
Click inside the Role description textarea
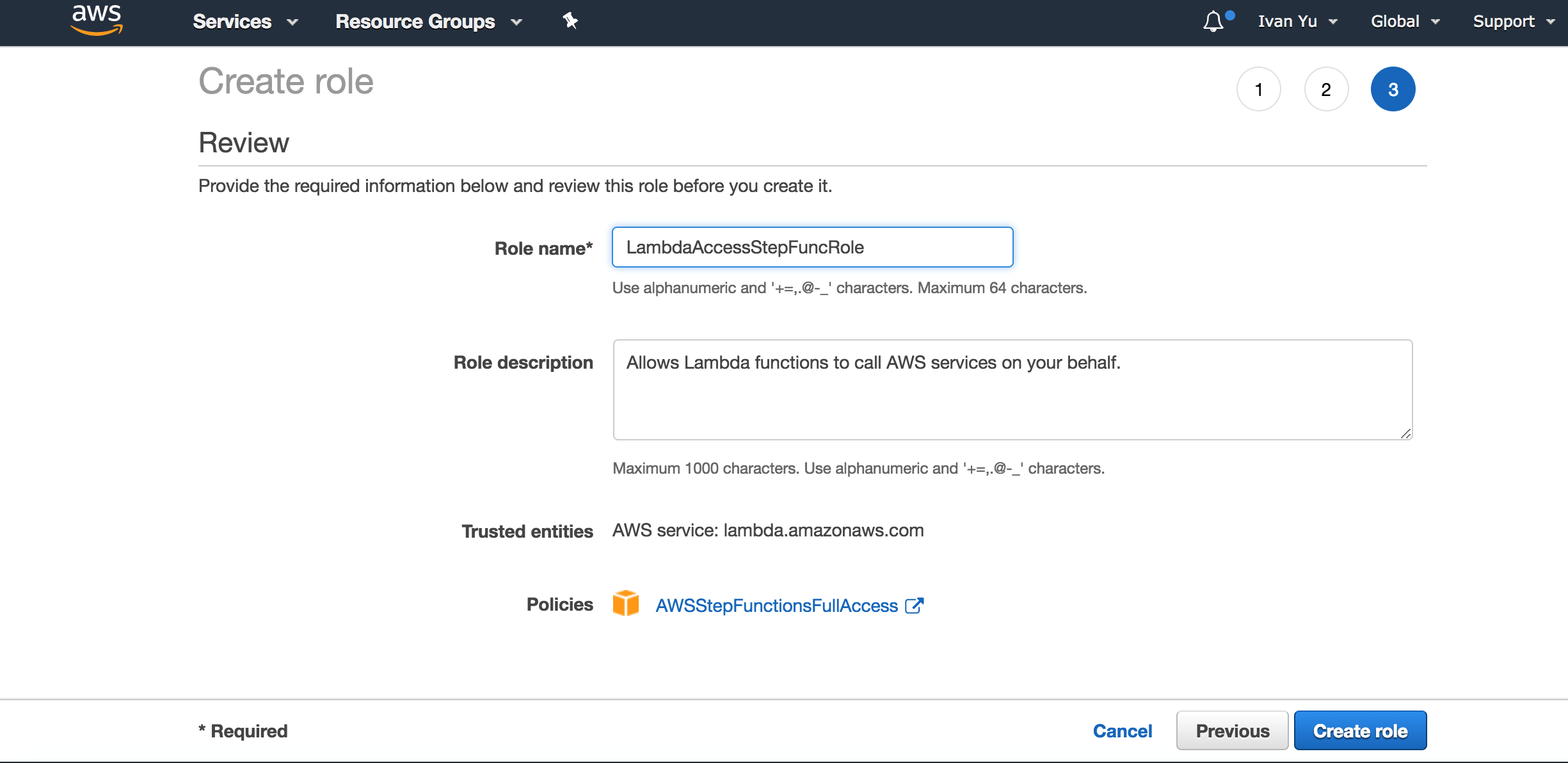(1012, 390)
